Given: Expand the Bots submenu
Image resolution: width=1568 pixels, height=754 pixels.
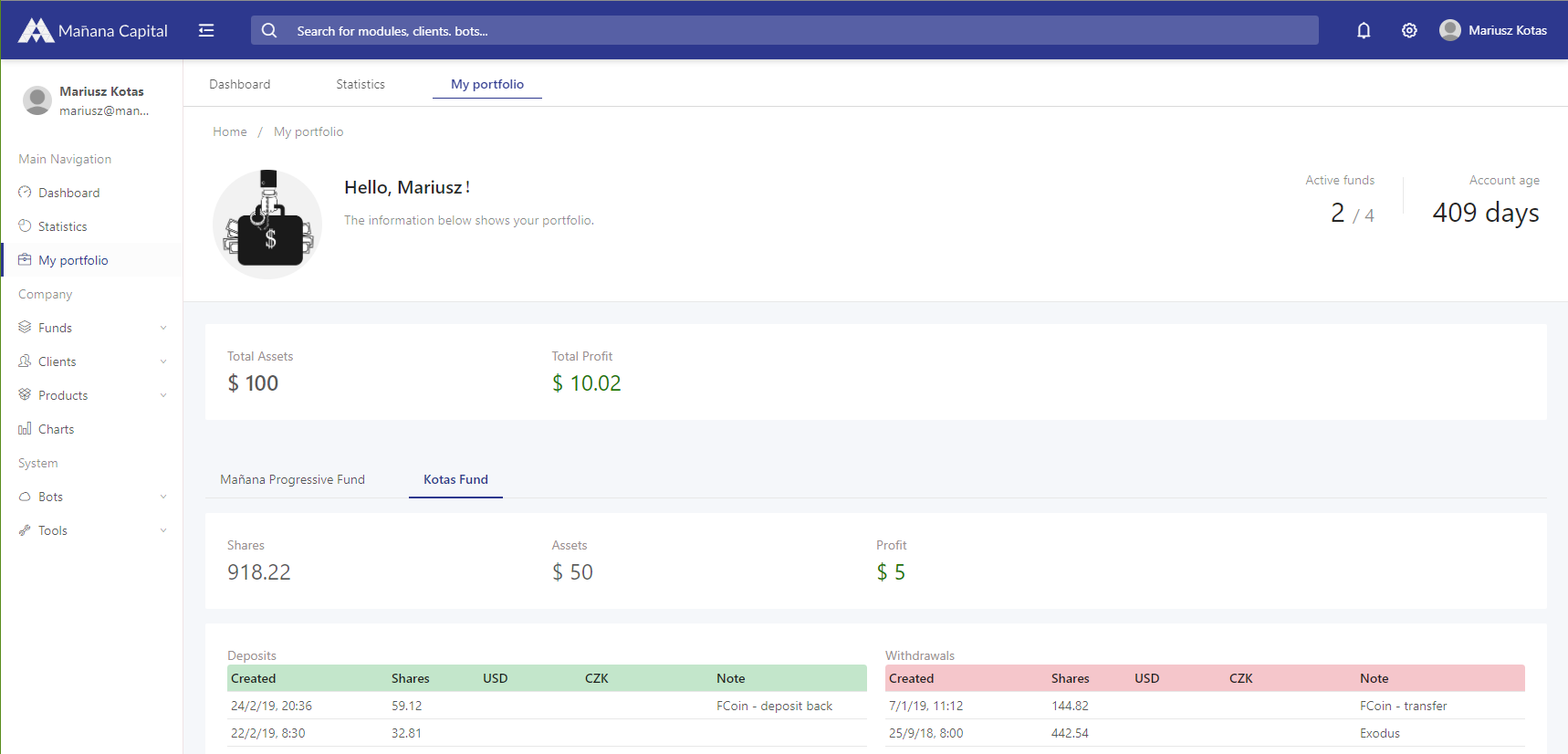Looking at the screenshot, I should pos(91,497).
